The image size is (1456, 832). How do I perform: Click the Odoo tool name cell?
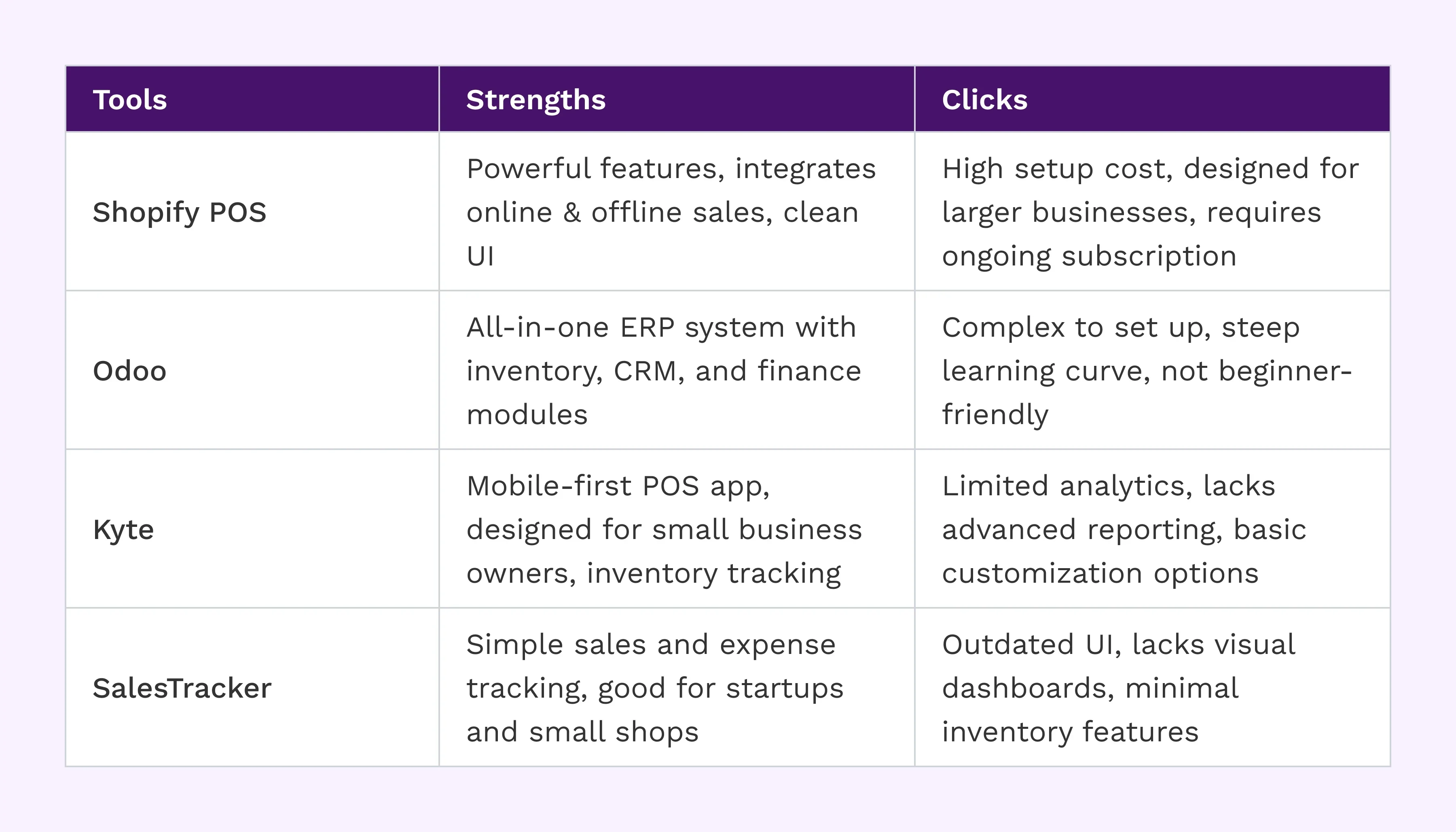(x=129, y=371)
